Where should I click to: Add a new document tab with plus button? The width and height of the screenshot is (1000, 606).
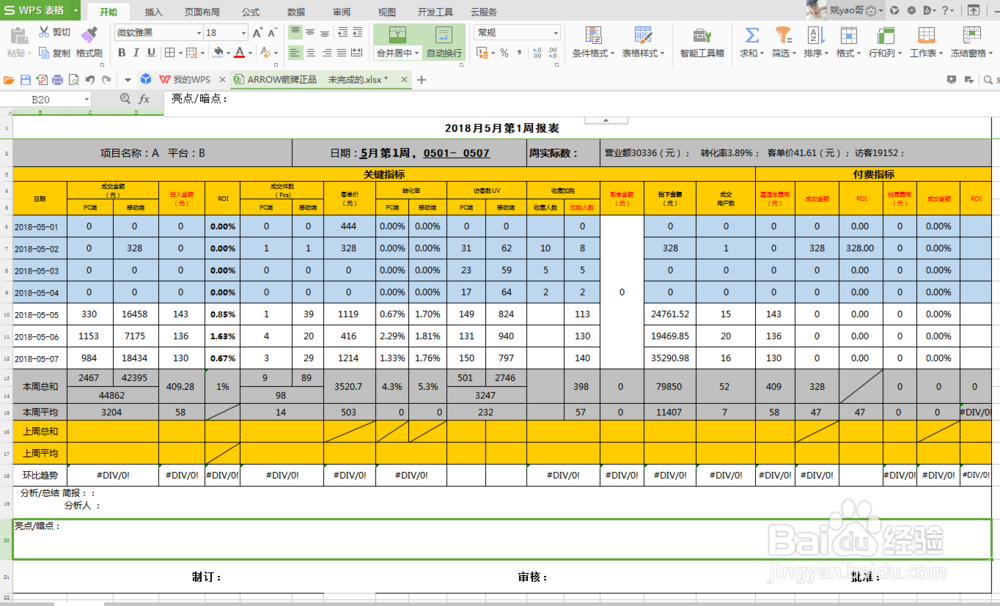[422, 80]
